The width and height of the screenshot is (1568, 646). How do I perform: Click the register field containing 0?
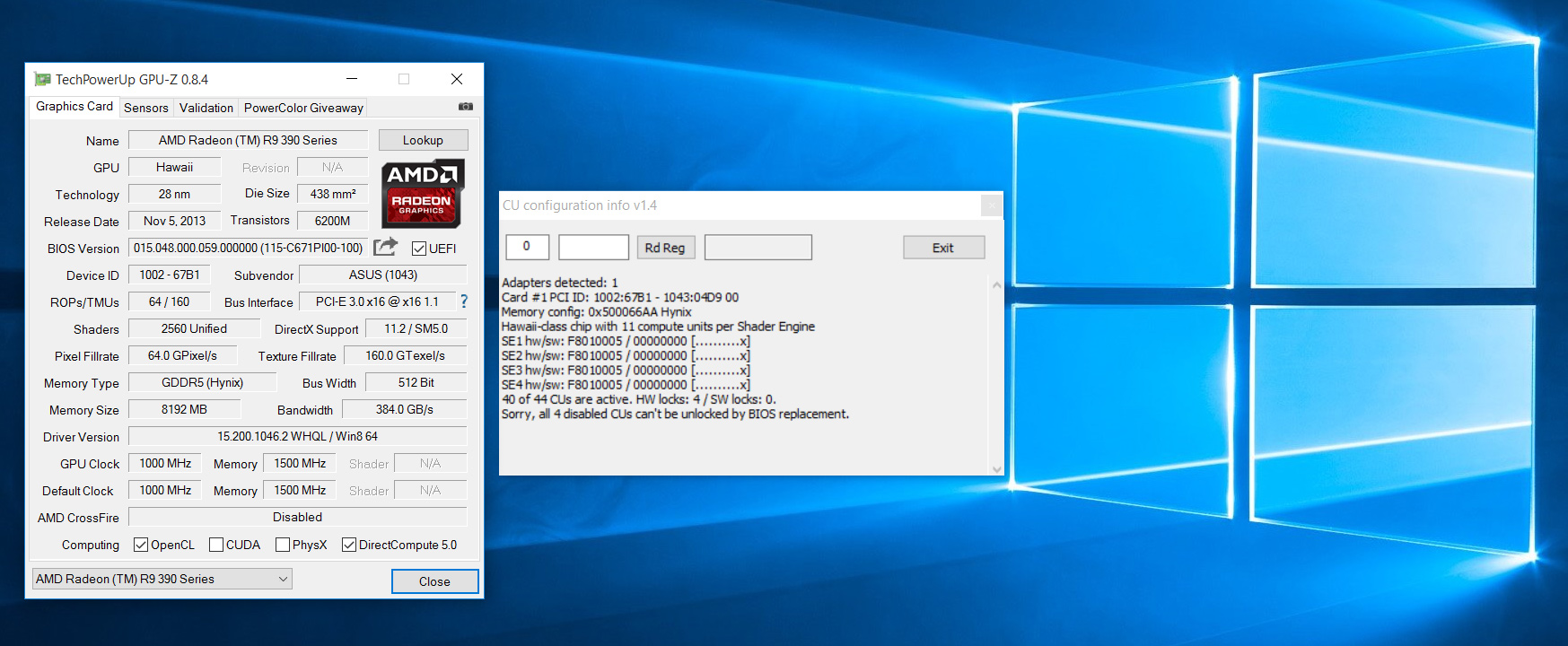pos(526,247)
